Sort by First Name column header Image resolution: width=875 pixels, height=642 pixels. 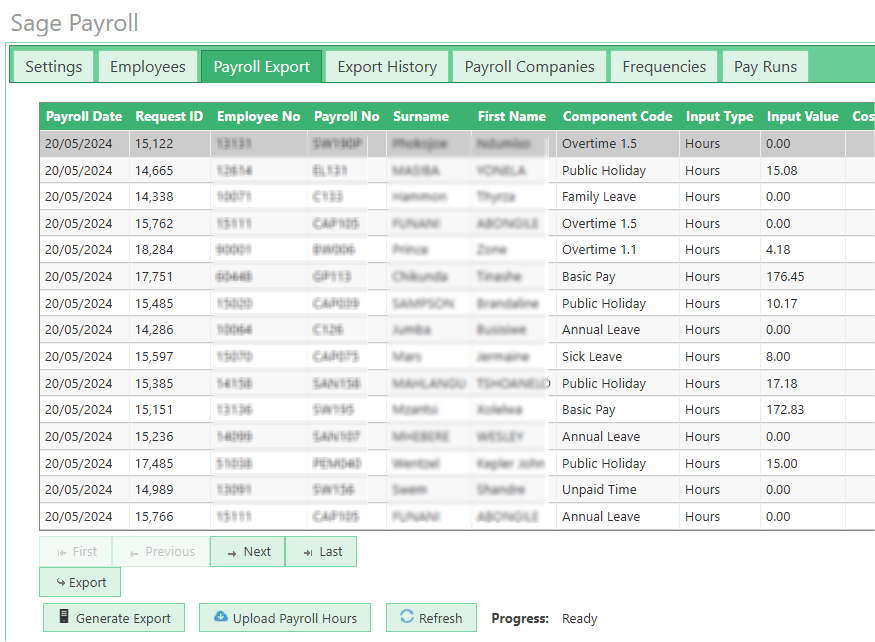pyautogui.click(x=512, y=117)
